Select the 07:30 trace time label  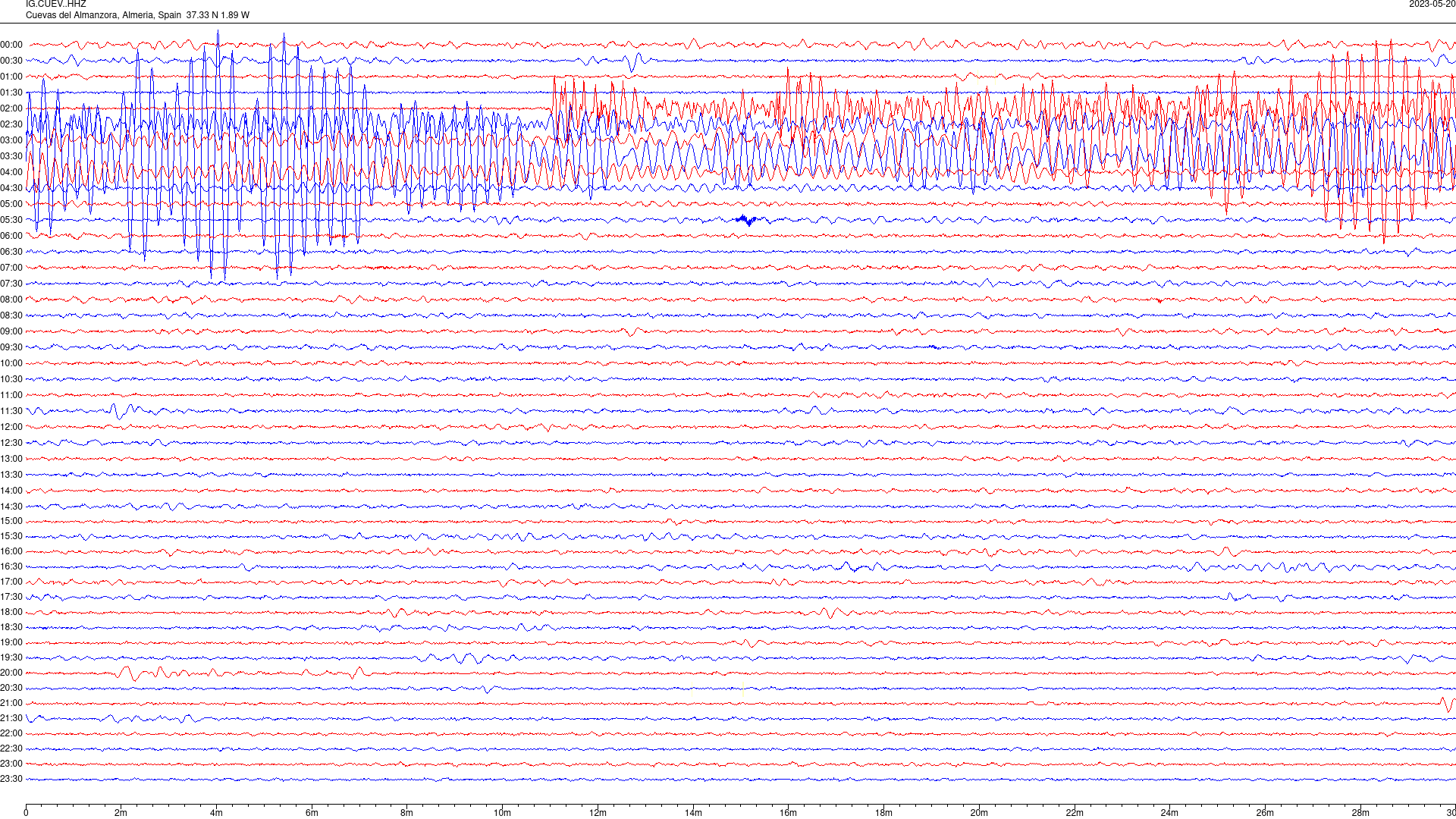click(11, 284)
